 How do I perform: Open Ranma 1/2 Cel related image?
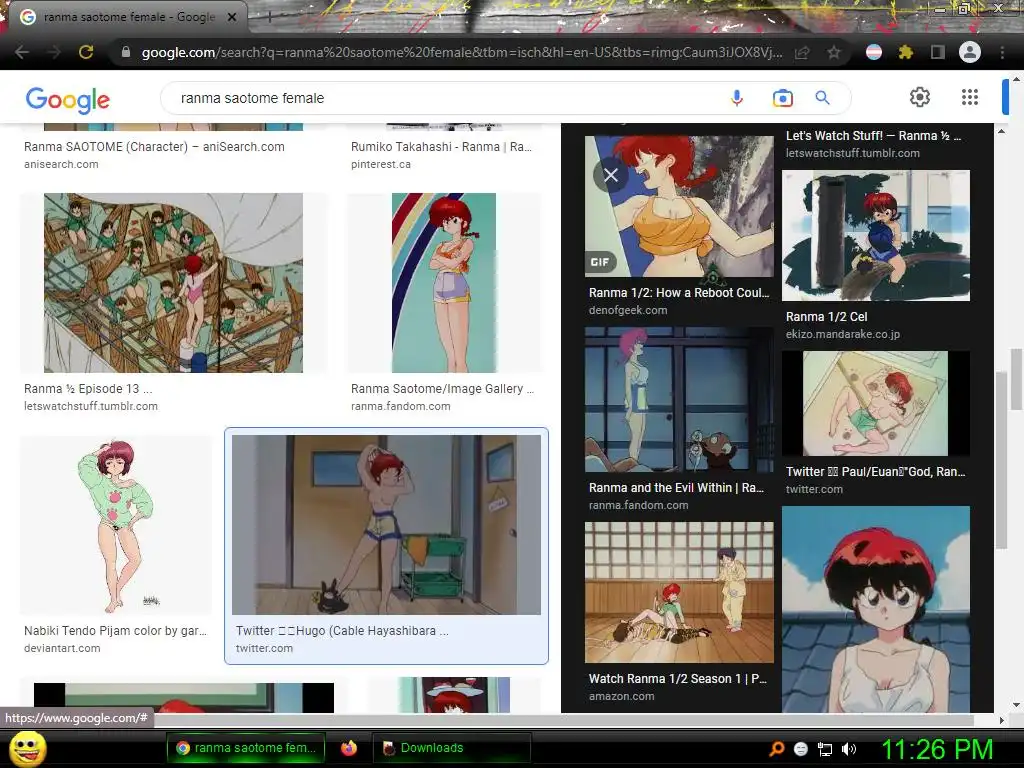coord(876,235)
